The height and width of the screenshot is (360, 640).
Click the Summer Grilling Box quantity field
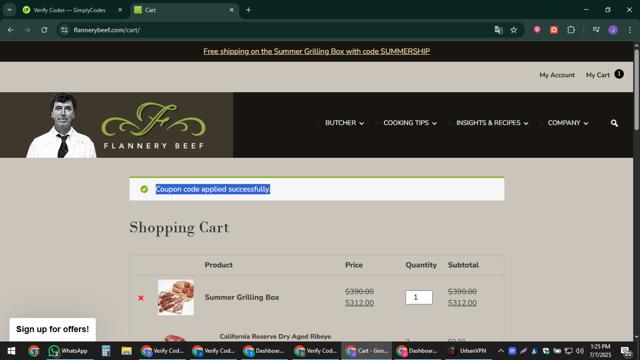tap(419, 297)
